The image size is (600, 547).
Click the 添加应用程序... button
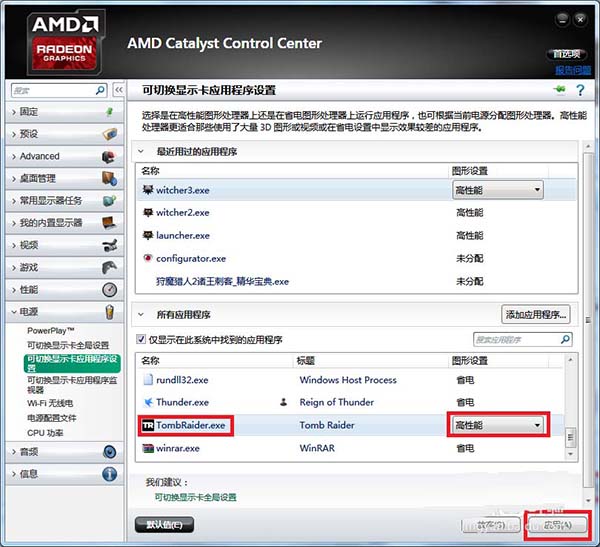(536, 314)
